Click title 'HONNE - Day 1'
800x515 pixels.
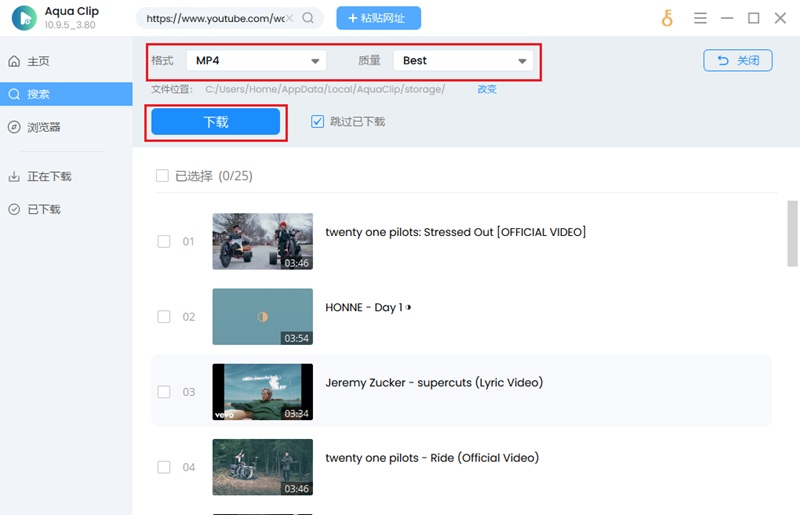pyautogui.click(x=368, y=307)
